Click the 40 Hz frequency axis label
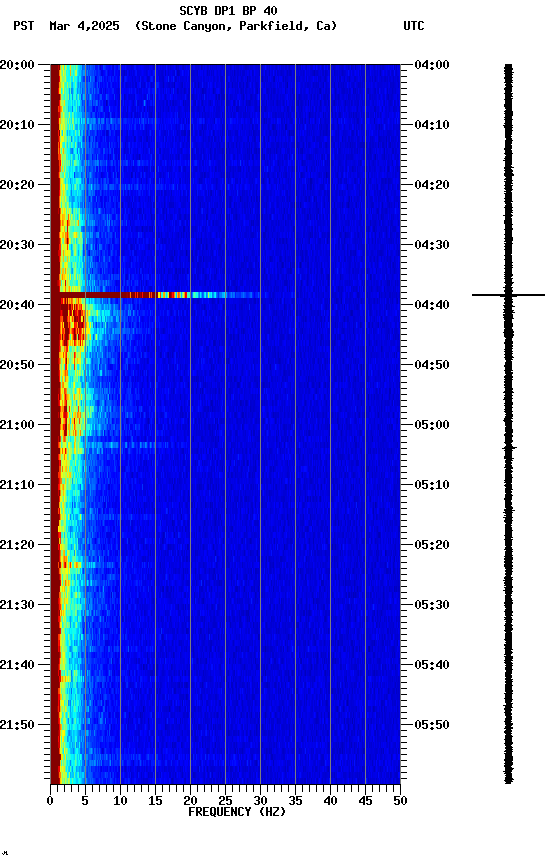 point(330,802)
